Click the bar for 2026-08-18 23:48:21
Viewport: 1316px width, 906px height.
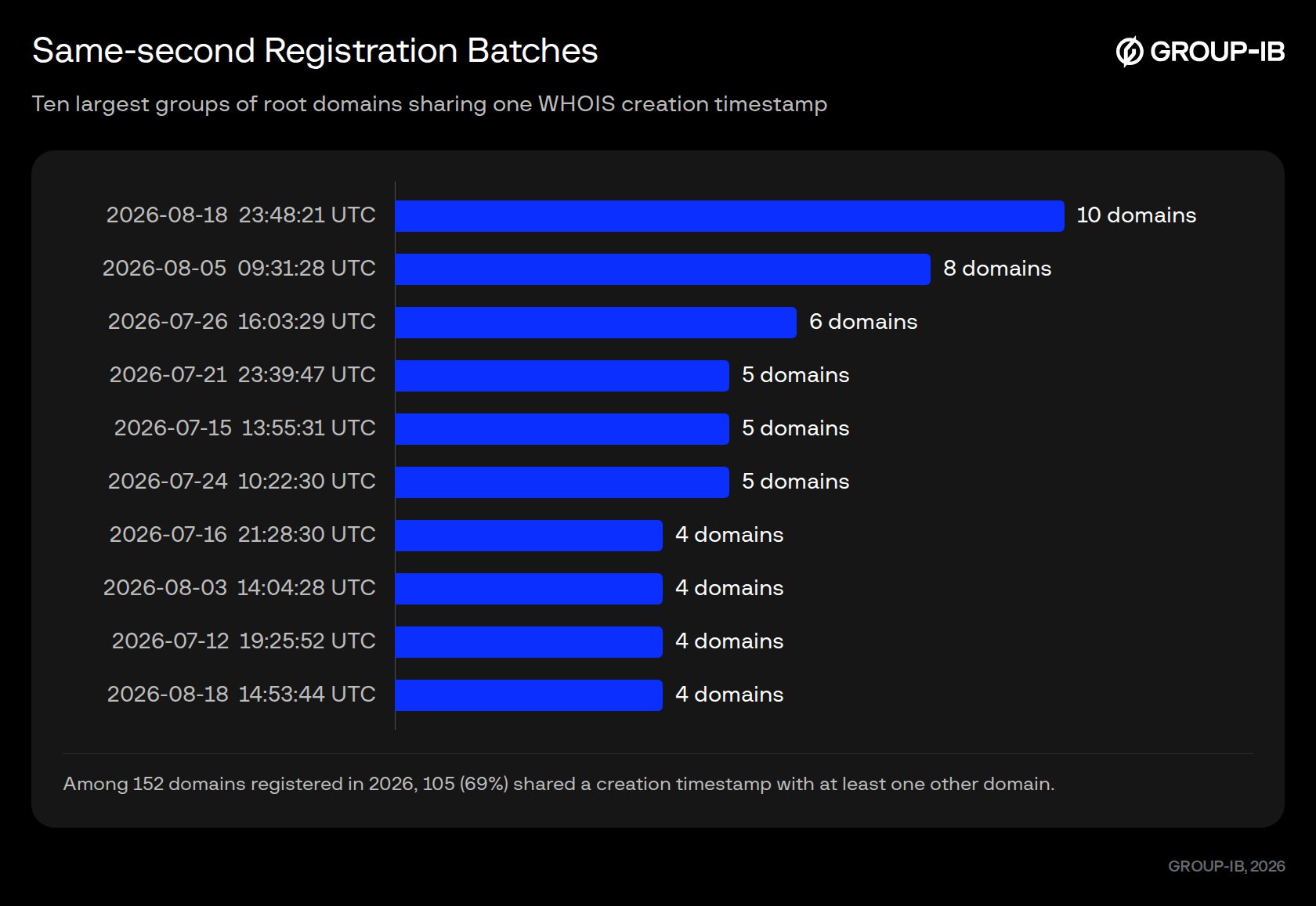[x=730, y=216]
